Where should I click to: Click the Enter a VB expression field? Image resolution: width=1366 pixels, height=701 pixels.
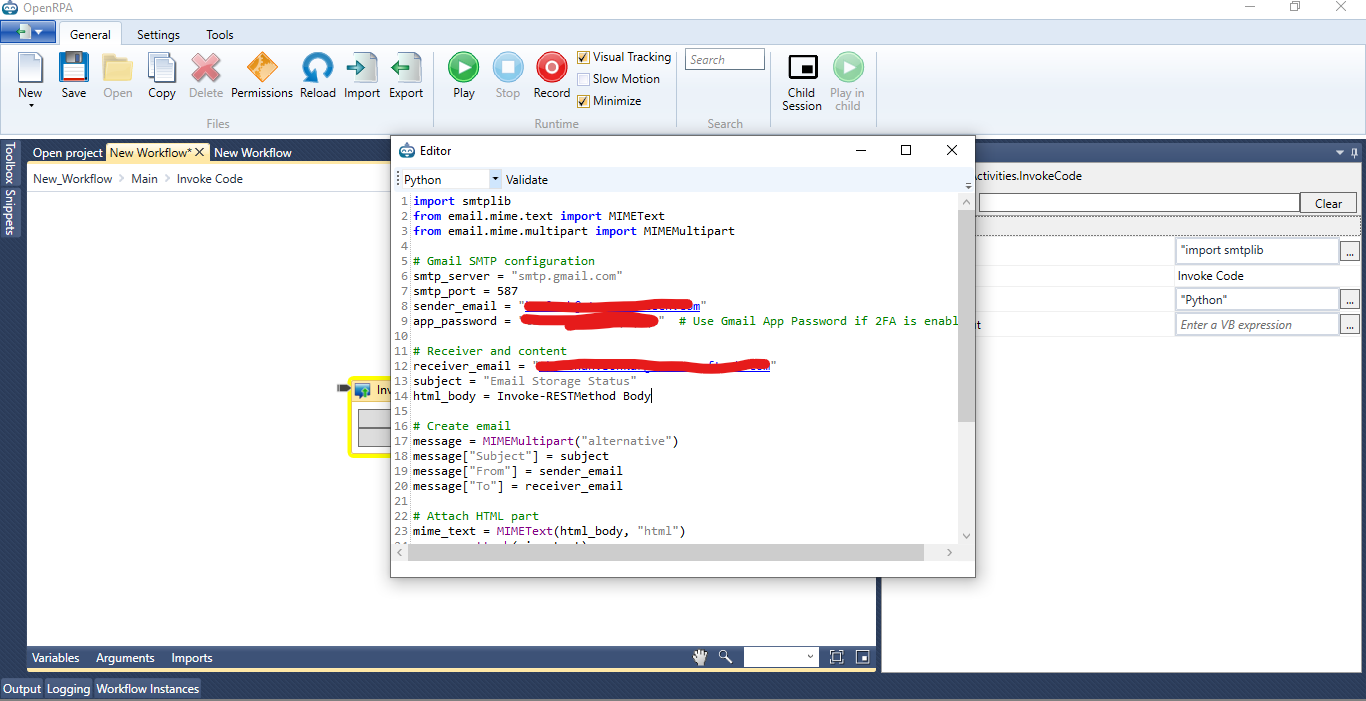coord(1257,324)
